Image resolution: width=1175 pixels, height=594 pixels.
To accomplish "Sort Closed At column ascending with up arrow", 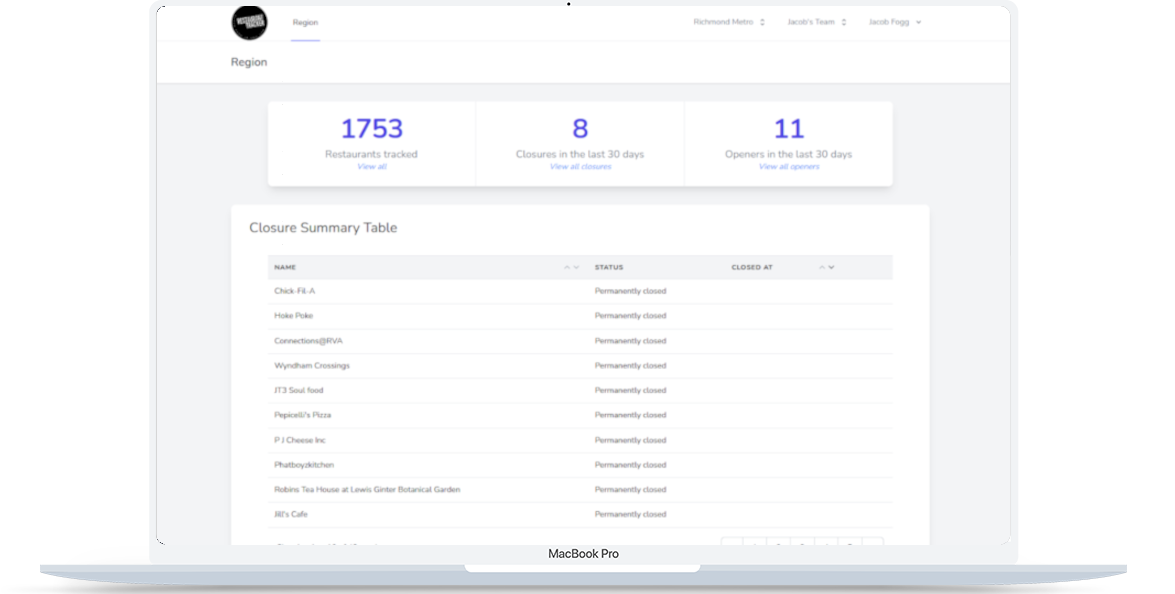I will coord(822,267).
